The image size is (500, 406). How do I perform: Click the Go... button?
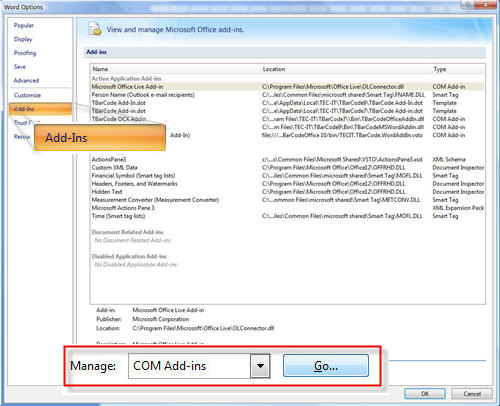(x=326, y=366)
